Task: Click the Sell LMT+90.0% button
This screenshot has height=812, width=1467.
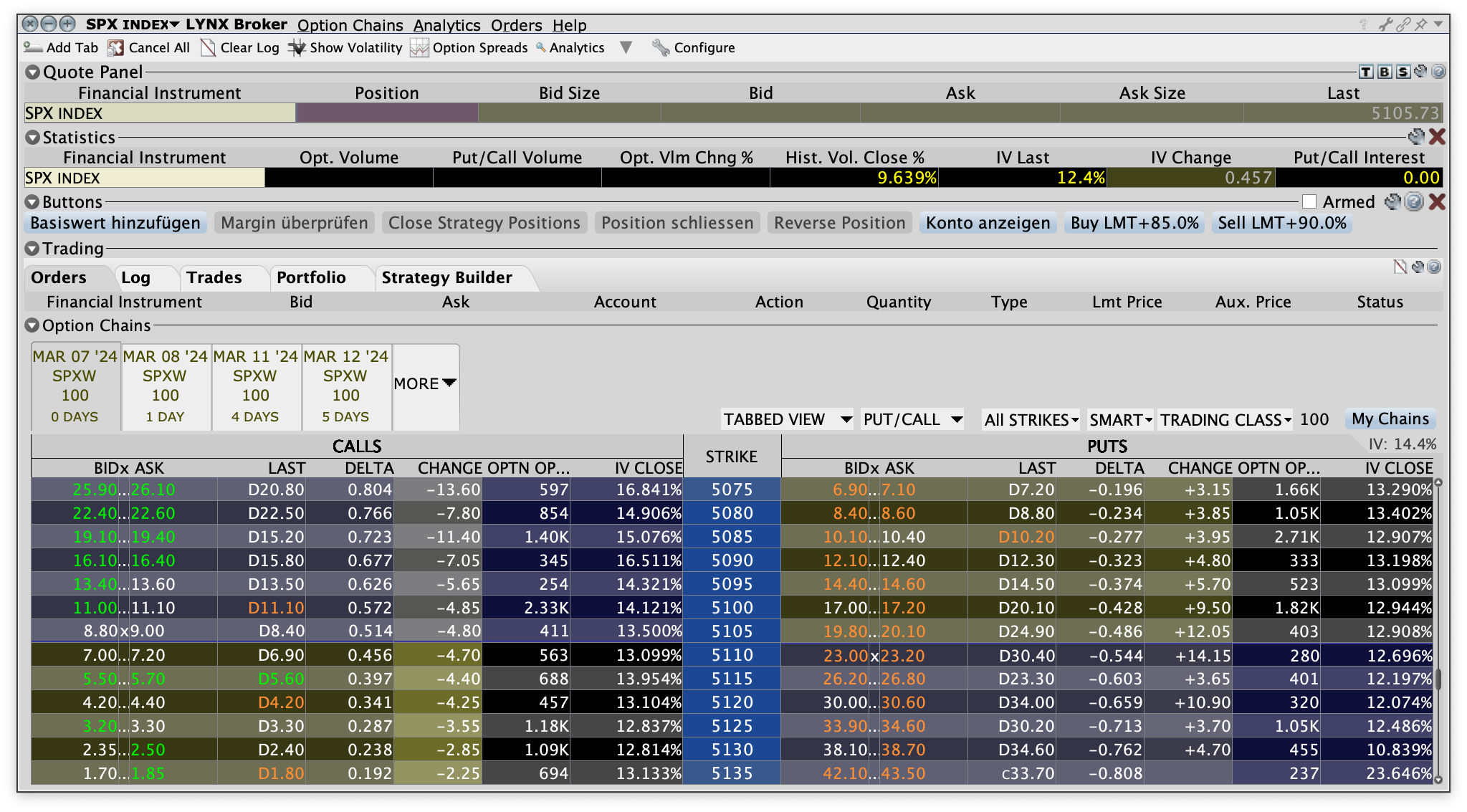Action: click(x=1282, y=223)
